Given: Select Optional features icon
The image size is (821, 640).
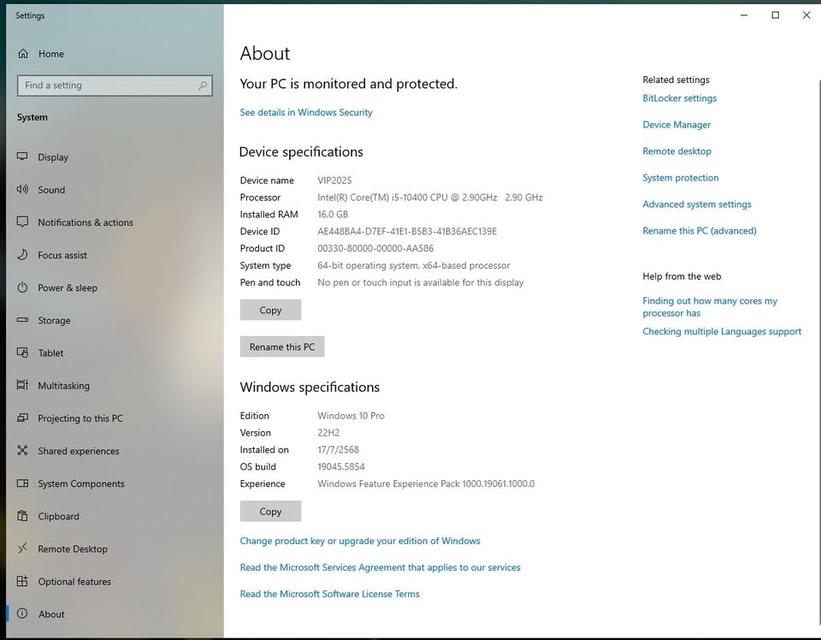Looking at the screenshot, I should [x=23, y=581].
